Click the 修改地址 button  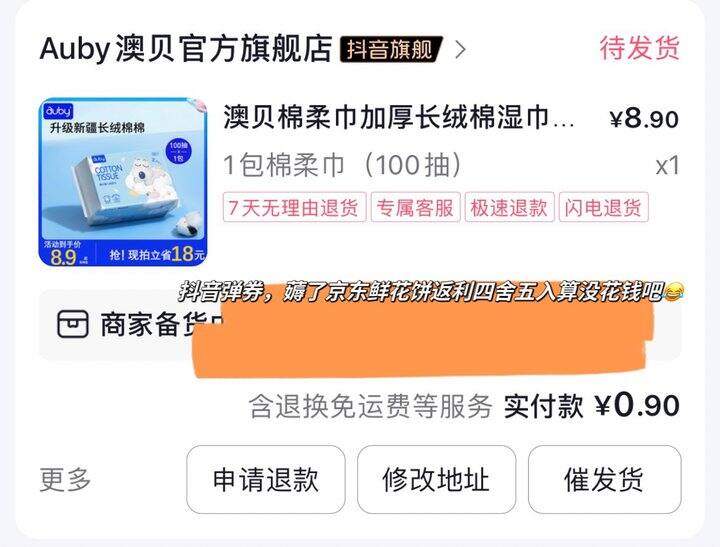click(x=437, y=479)
